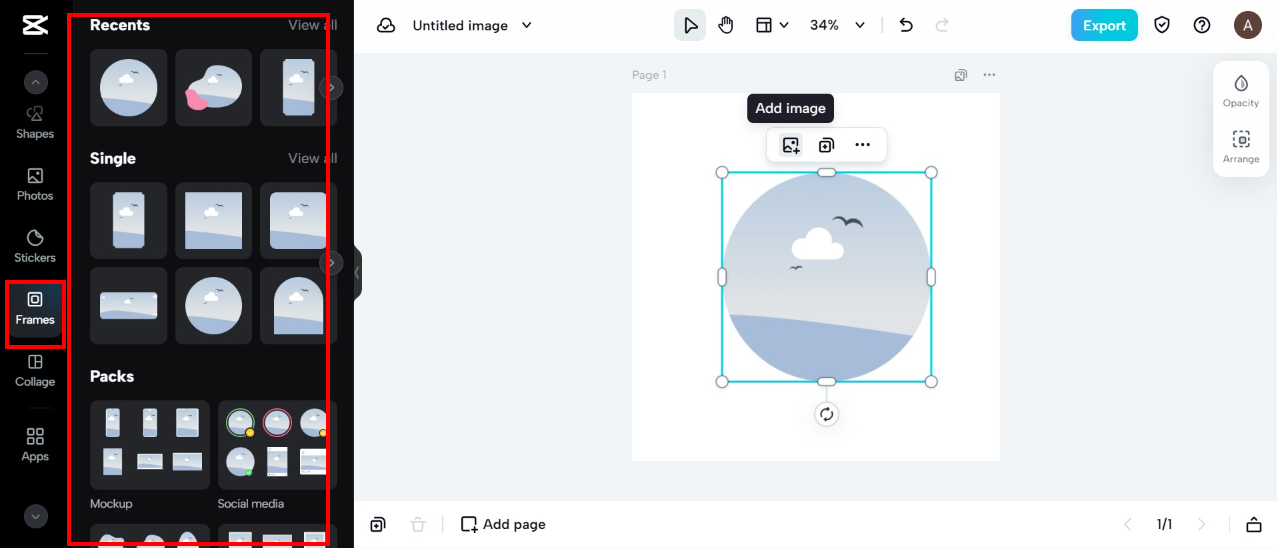The width and height of the screenshot is (1277, 548).
Task: Open the Arrange options
Action: click(x=1241, y=146)
